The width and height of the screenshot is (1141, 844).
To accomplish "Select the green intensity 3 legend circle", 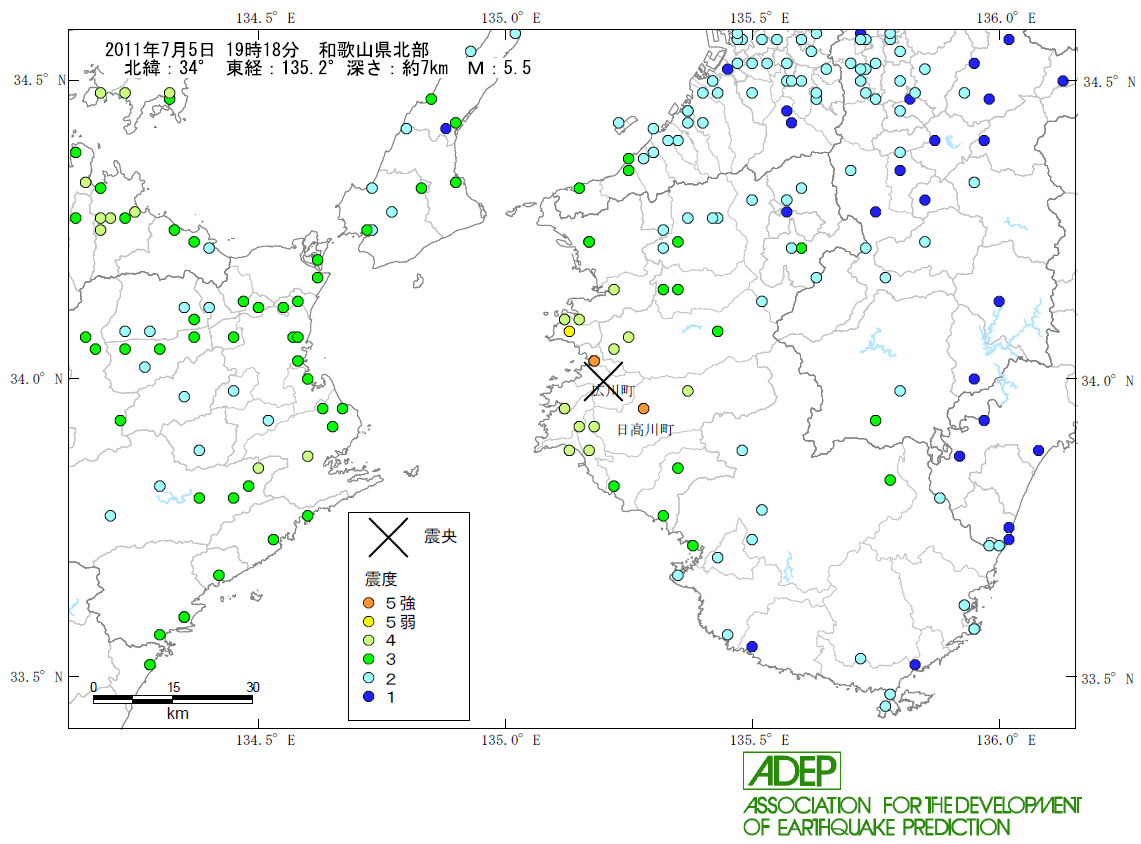I will pyautogui.click(x=369, y=659).
